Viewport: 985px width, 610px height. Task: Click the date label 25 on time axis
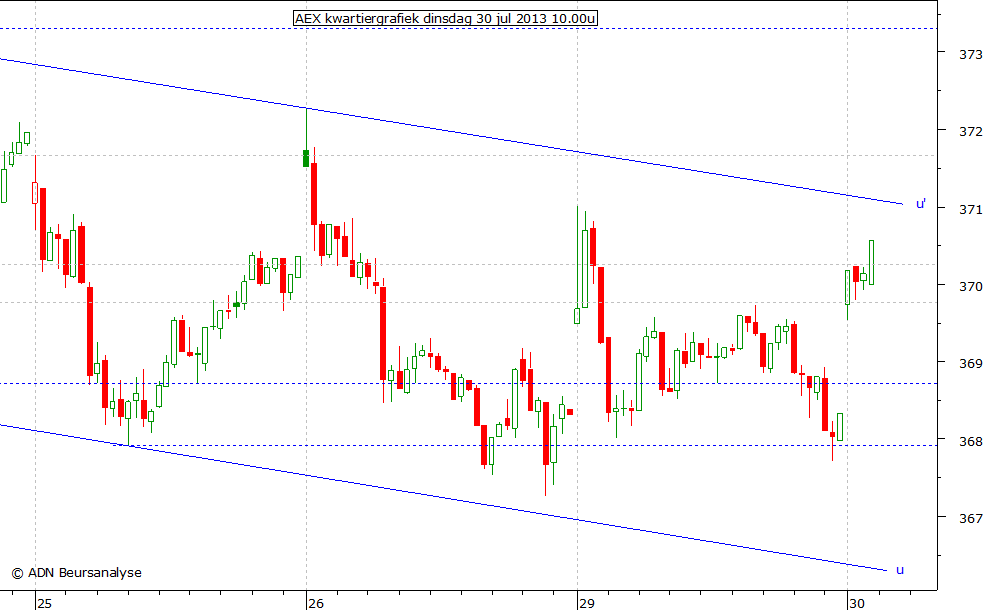pos(44,603)
